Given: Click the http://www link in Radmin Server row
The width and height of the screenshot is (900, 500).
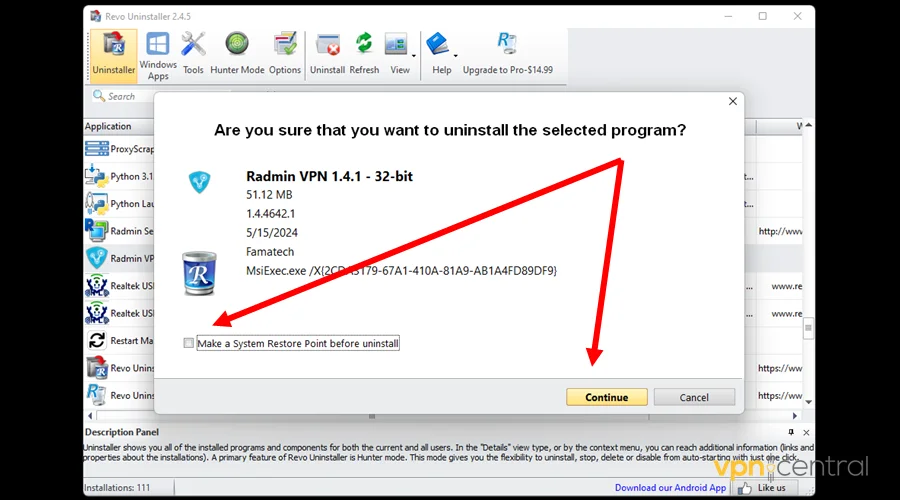Looking at the screenshot, I should click(x=780, y=231).
